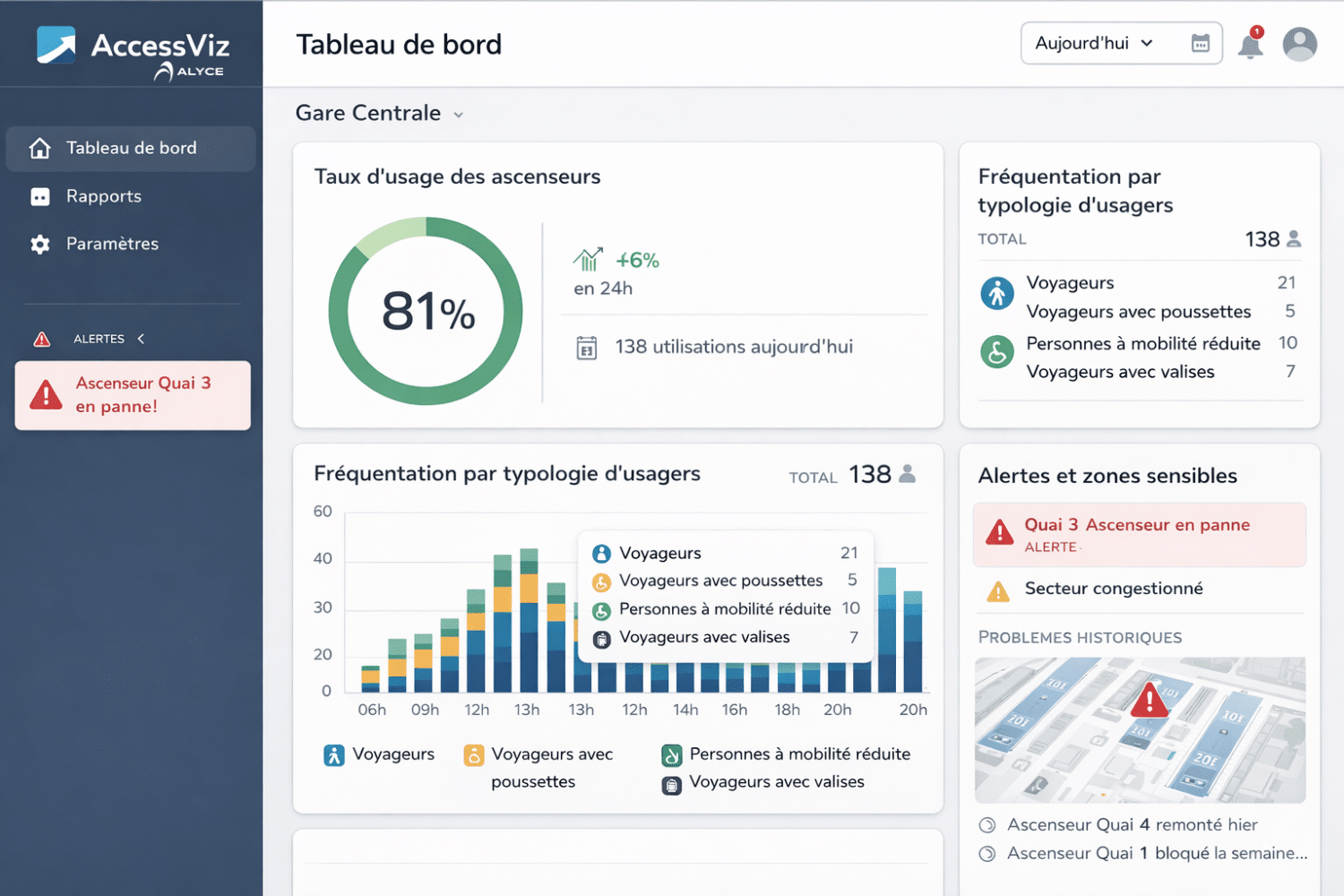The height and width of the screenshot is (896, 1344).
Task: Click the home icon beside Tableau de bord
Action: (x=40, y=148)
